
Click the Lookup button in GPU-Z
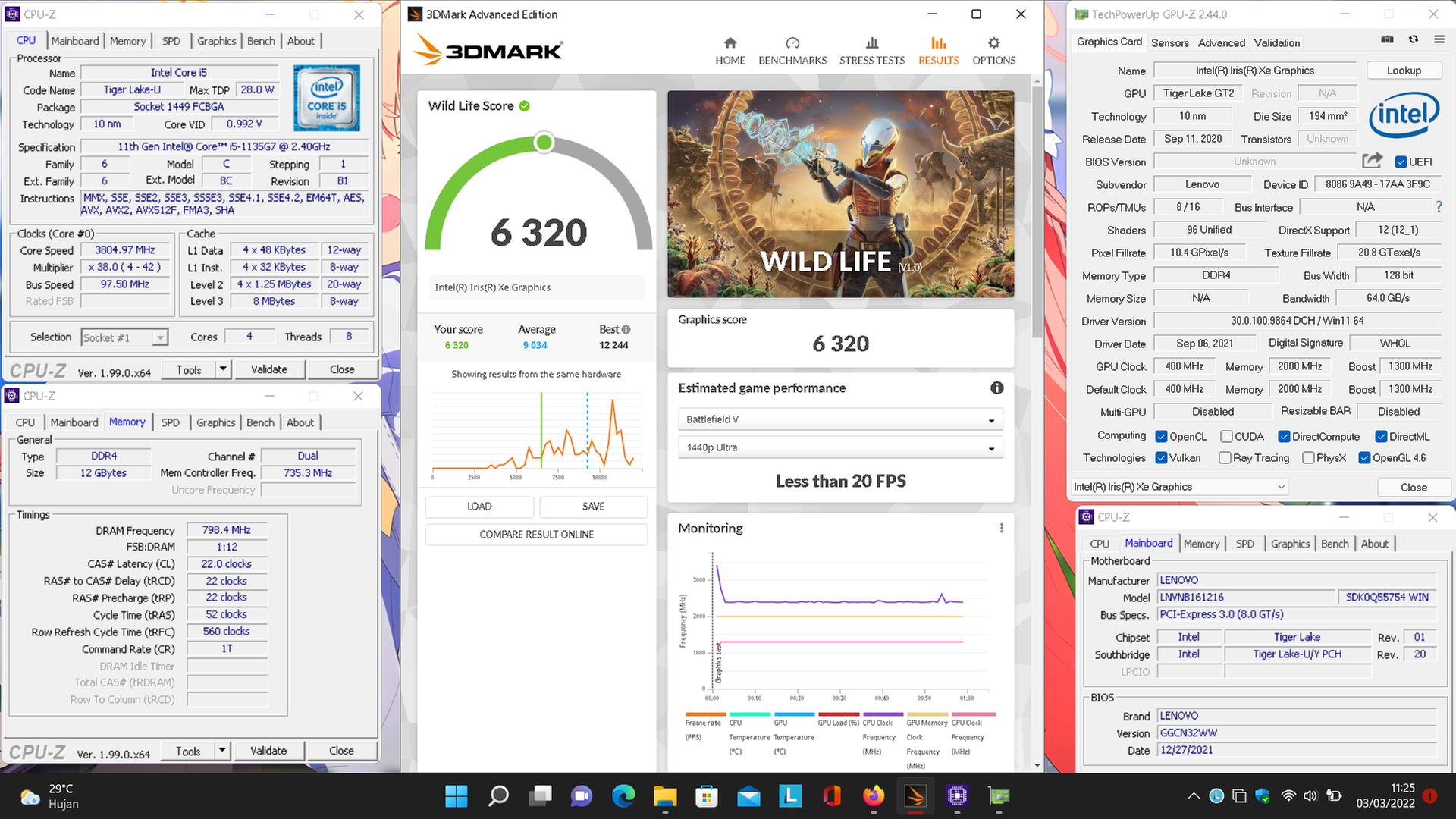click(1404, 70)
